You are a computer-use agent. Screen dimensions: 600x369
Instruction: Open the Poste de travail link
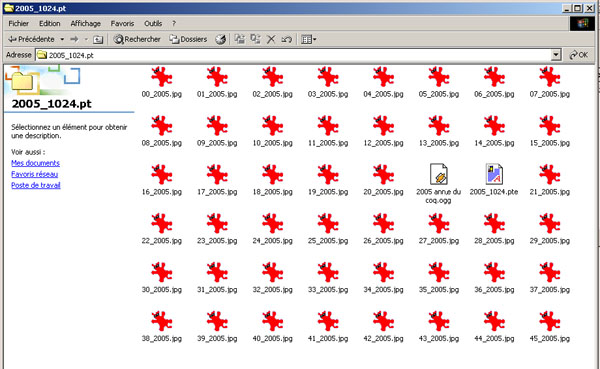pos(36,185)
